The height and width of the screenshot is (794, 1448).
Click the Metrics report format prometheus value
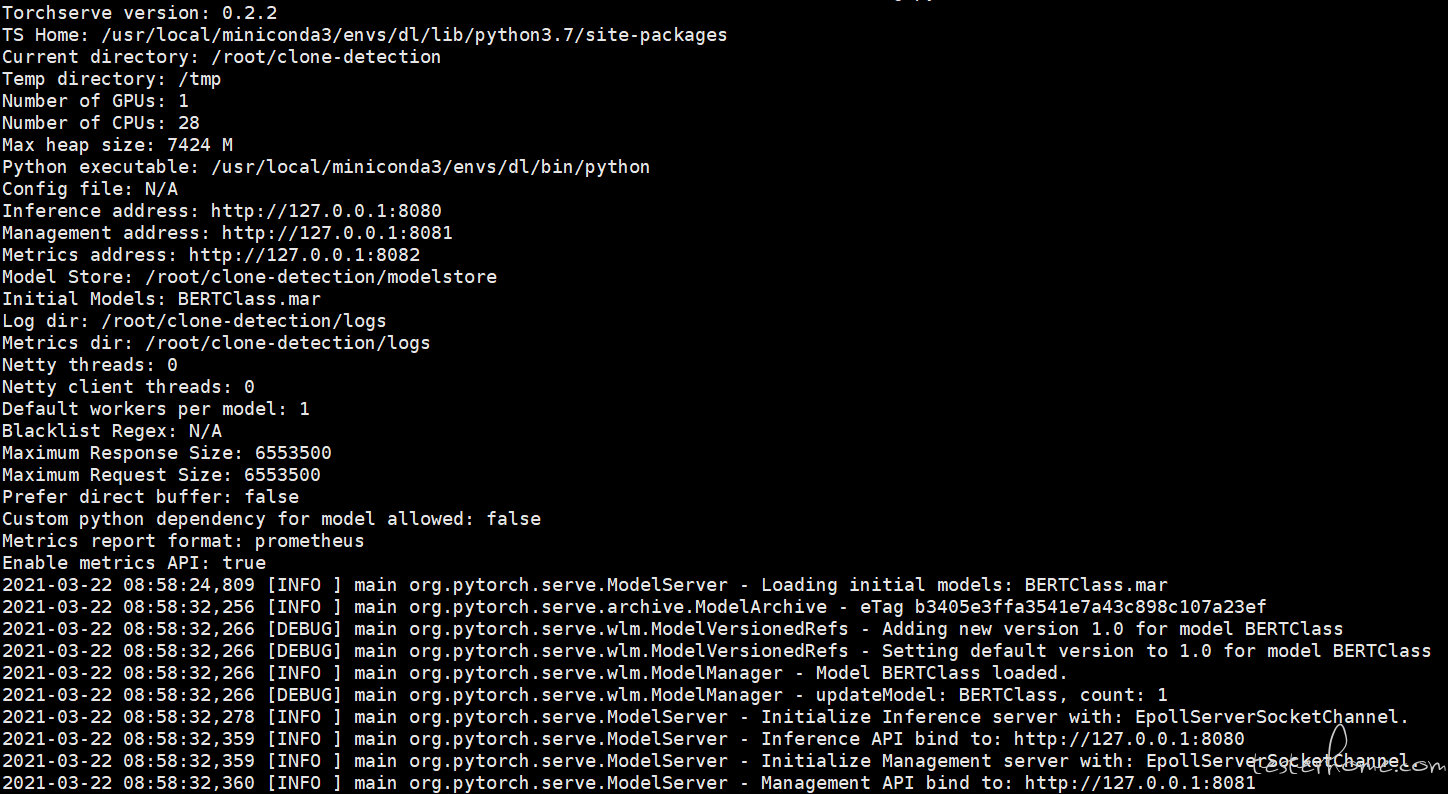(x=310, y=541)
